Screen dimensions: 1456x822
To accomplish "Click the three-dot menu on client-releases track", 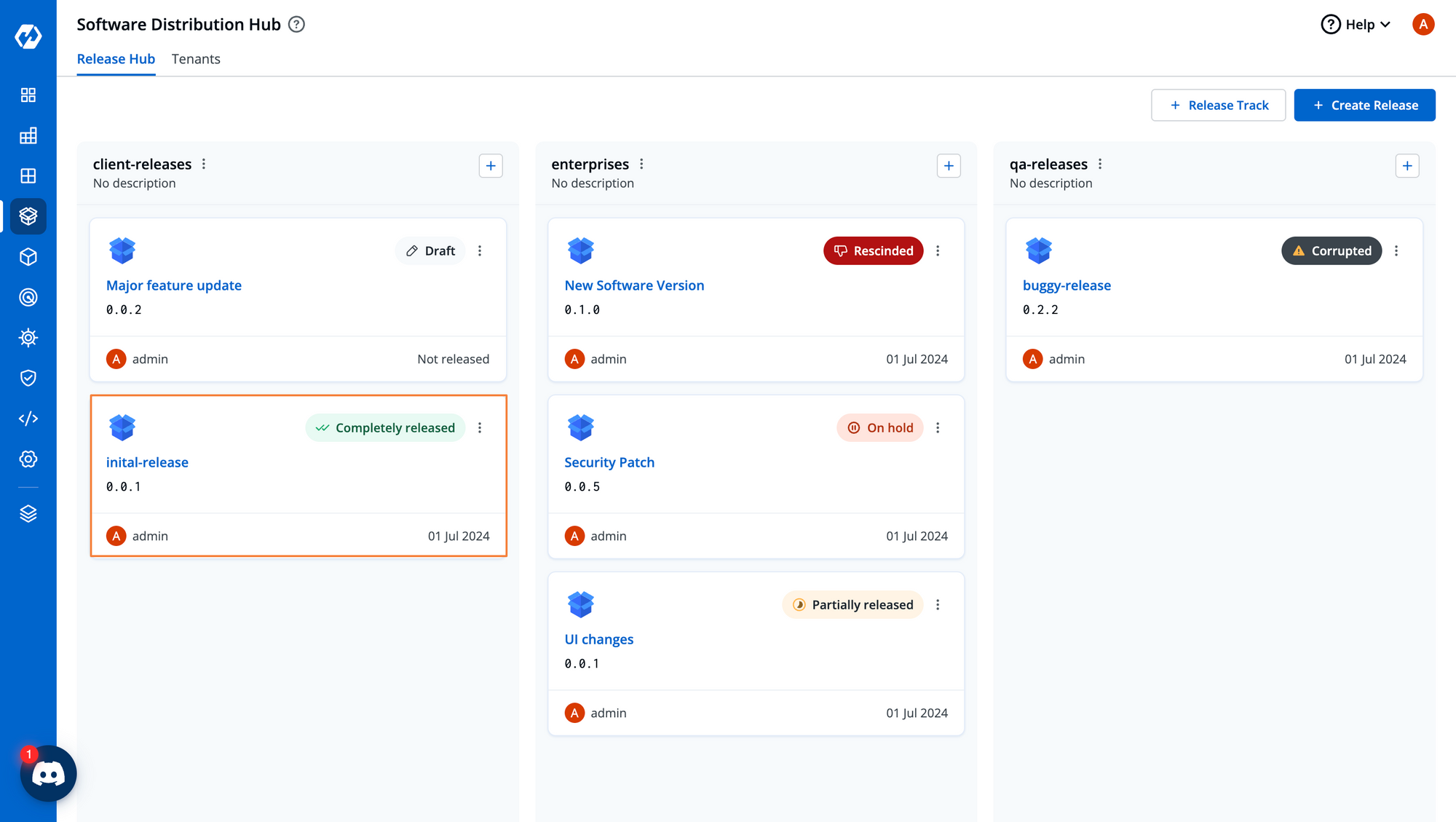I will (204, 164).
